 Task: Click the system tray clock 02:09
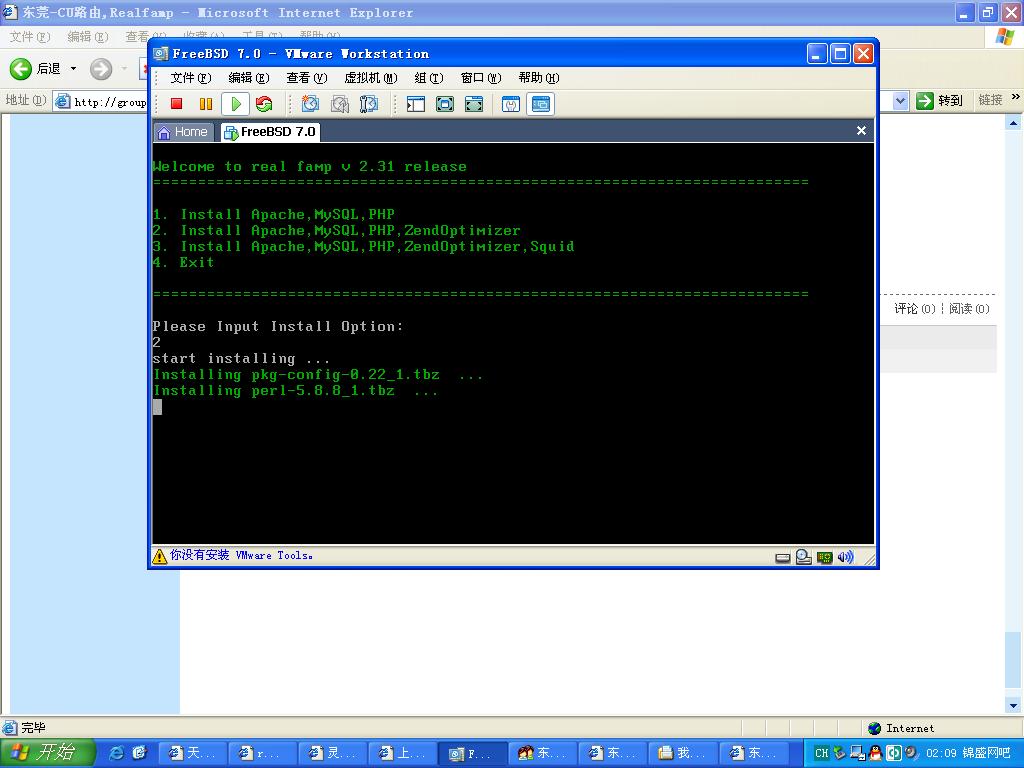coord(941,754)
